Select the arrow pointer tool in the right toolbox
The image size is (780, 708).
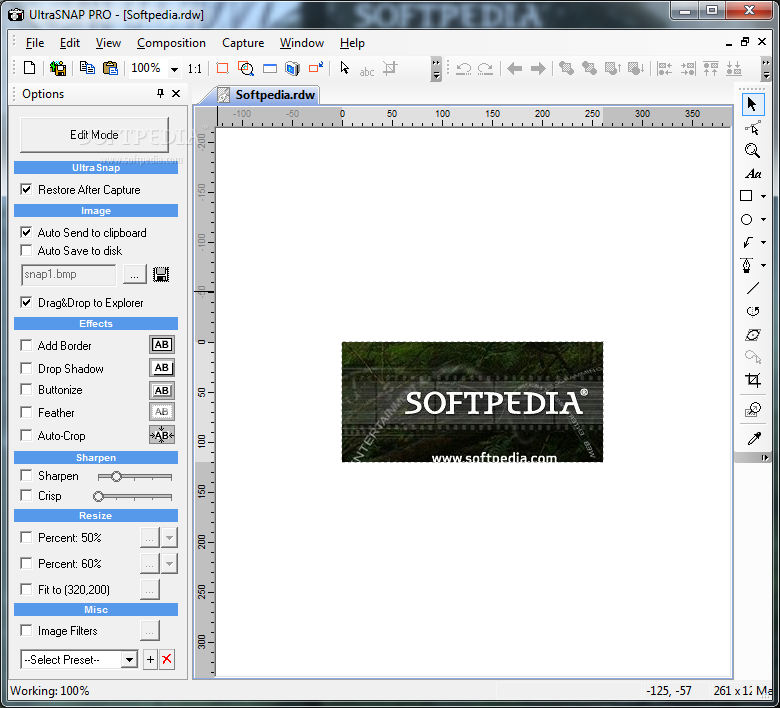(752, 104)
